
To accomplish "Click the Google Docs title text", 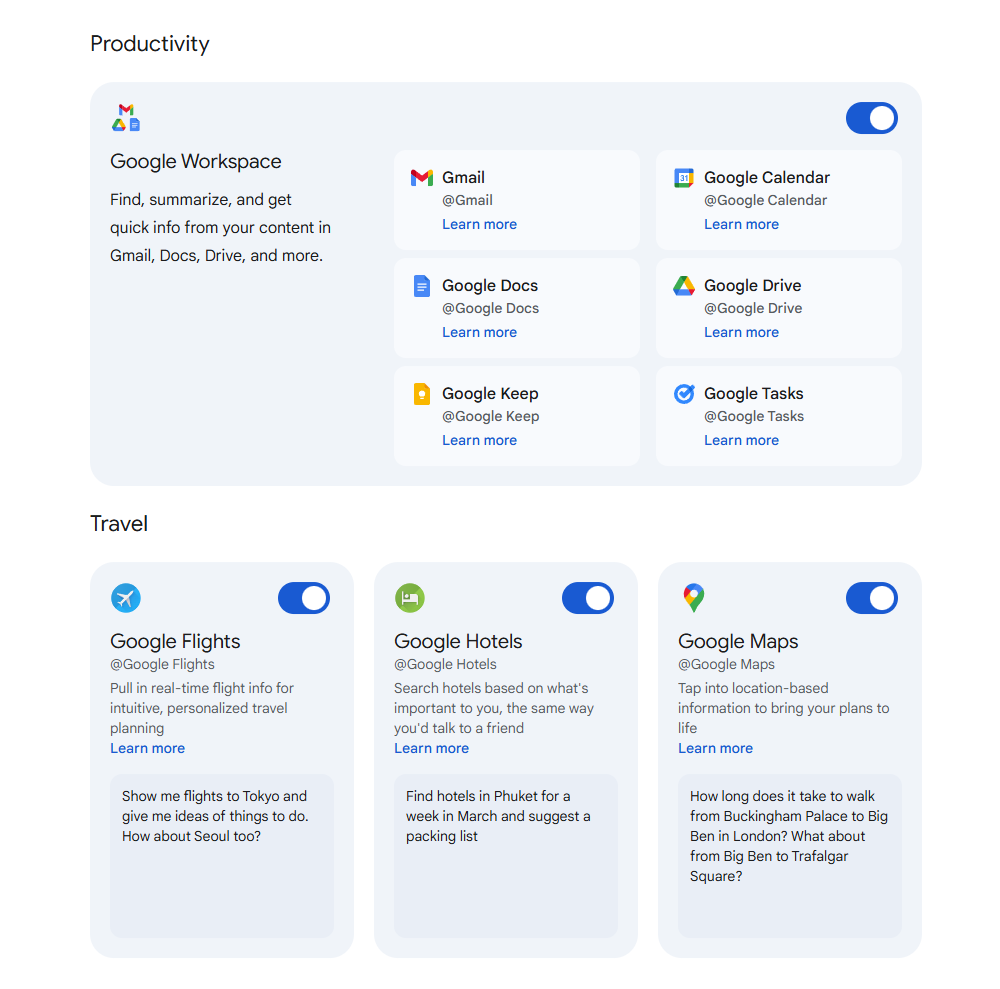I will tap(490, 286).
